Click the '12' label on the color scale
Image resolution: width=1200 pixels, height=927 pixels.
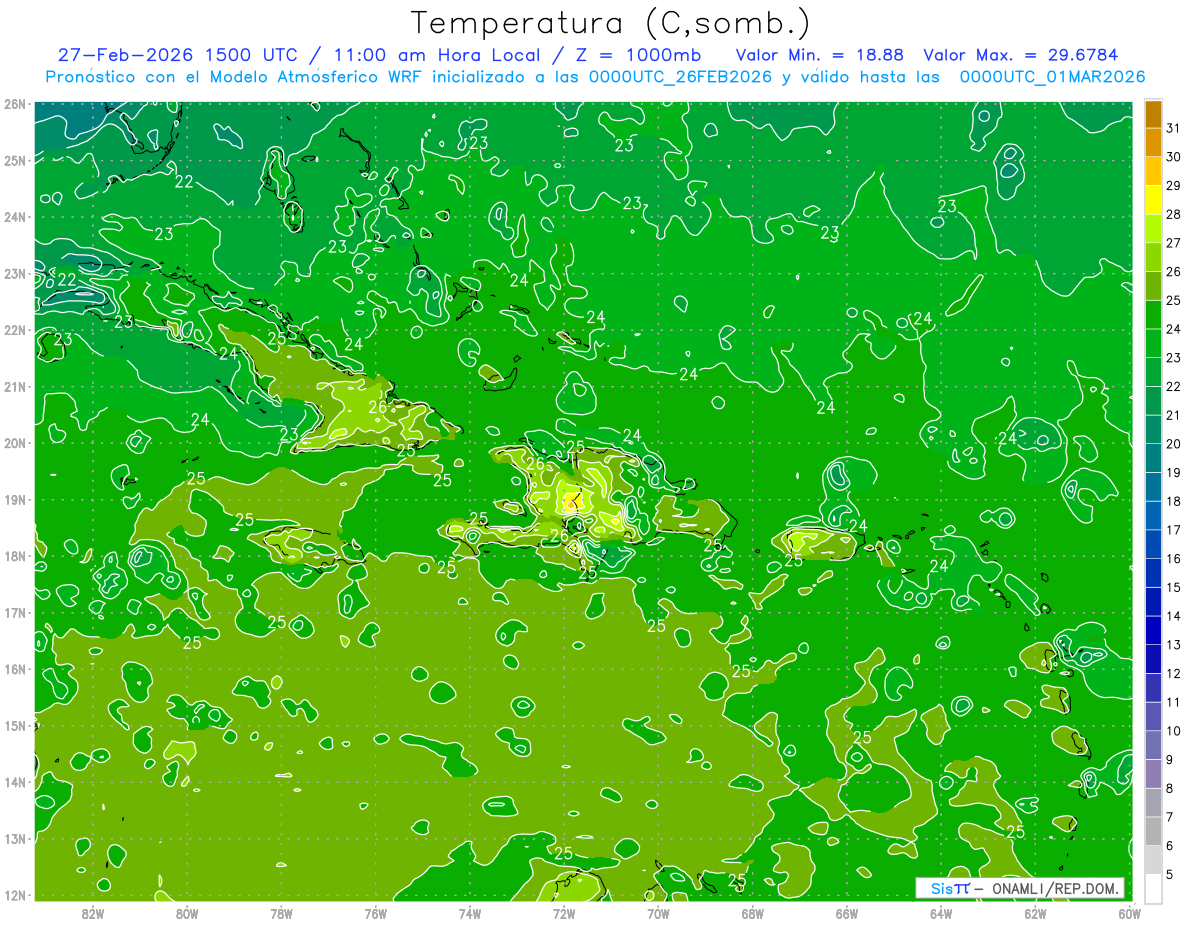[1174, 674]
